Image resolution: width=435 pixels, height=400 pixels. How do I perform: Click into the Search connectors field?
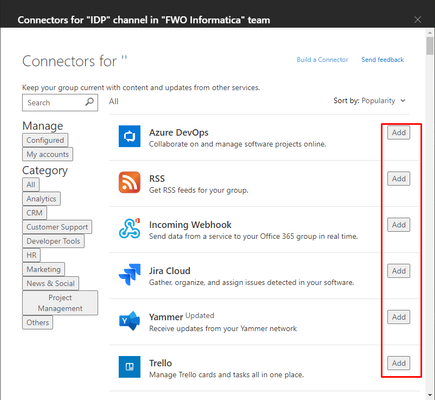click(x=60, y=103)
